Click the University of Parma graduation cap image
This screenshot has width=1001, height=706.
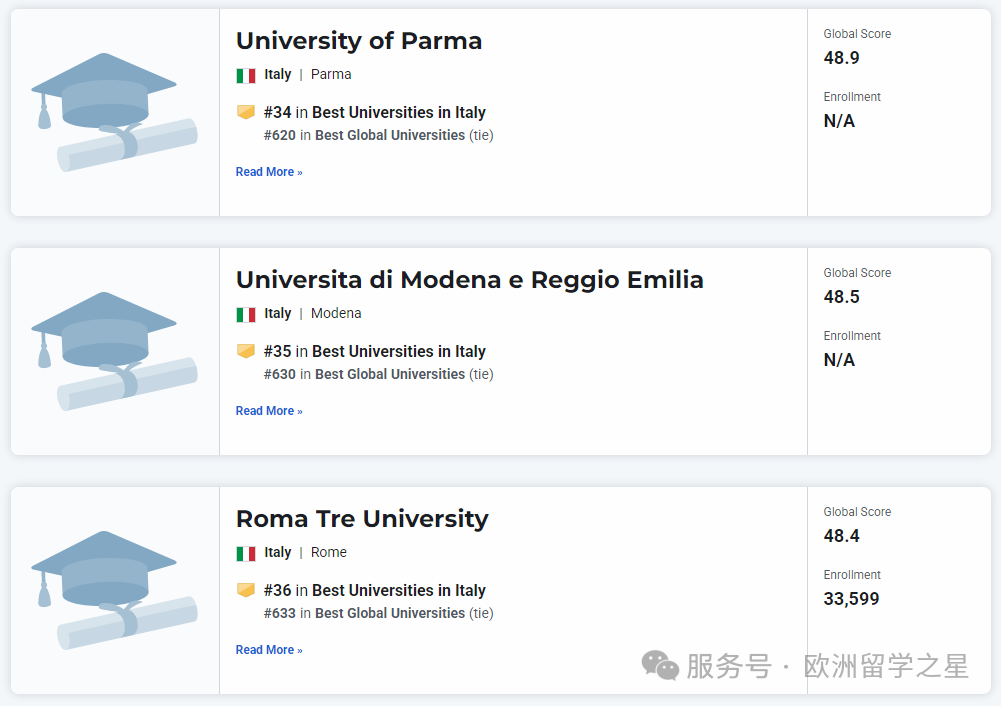114,112
